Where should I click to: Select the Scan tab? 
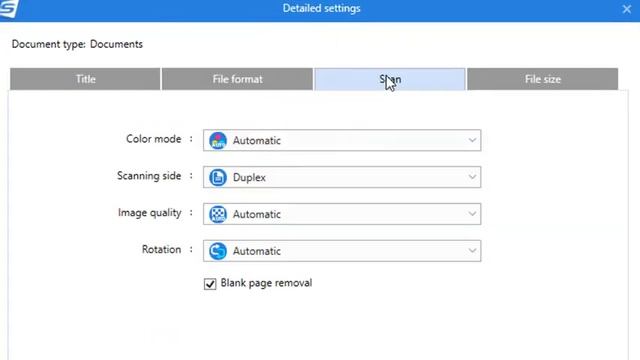[x=390, y=79]
